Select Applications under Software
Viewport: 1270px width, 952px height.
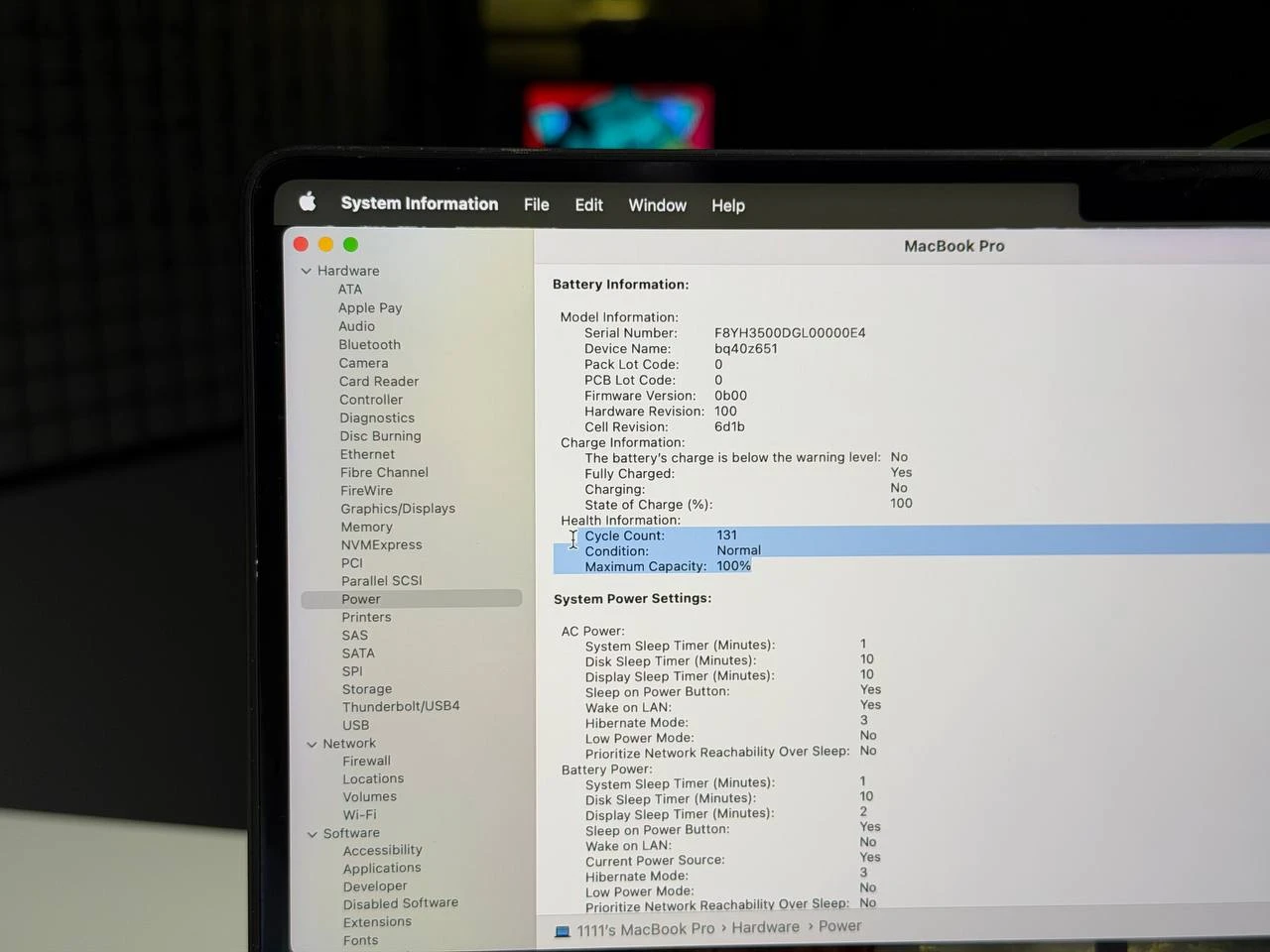pyautogui.click(x=382, y=869)
